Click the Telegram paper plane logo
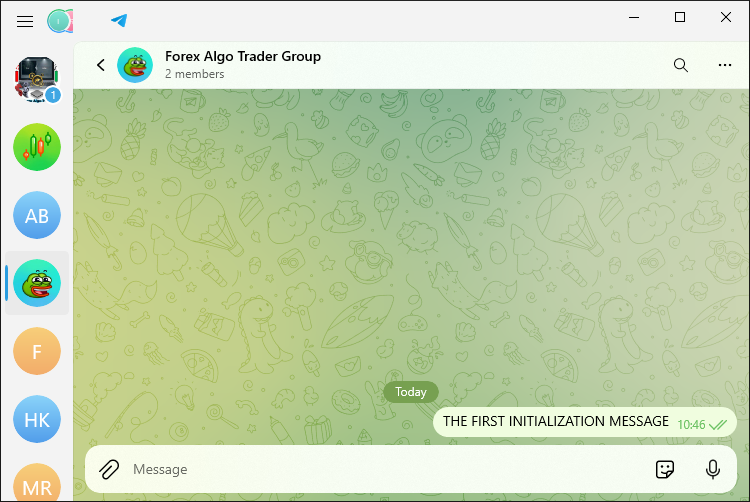750x502 pixels. (119, 20)
